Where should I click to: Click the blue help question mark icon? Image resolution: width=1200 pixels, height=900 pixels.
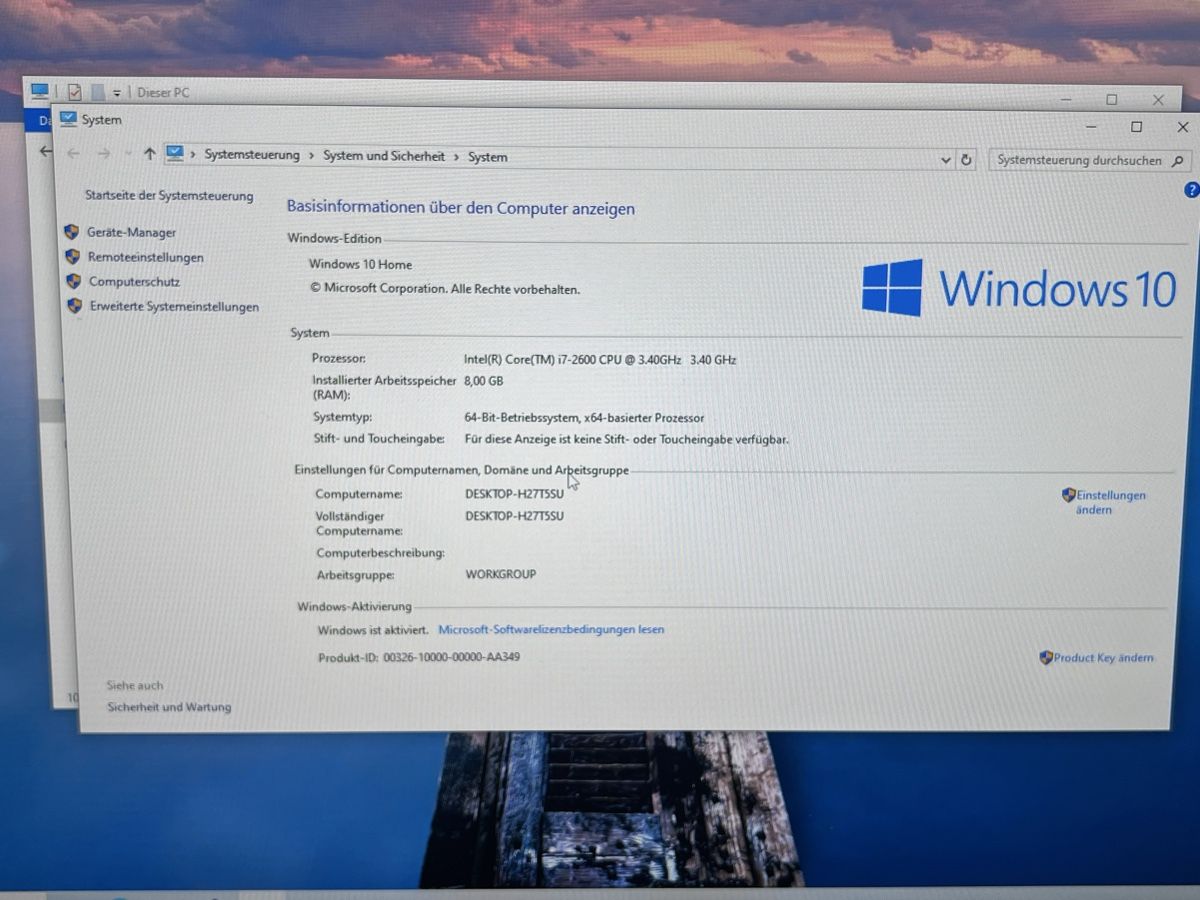tap(1191, 190)
